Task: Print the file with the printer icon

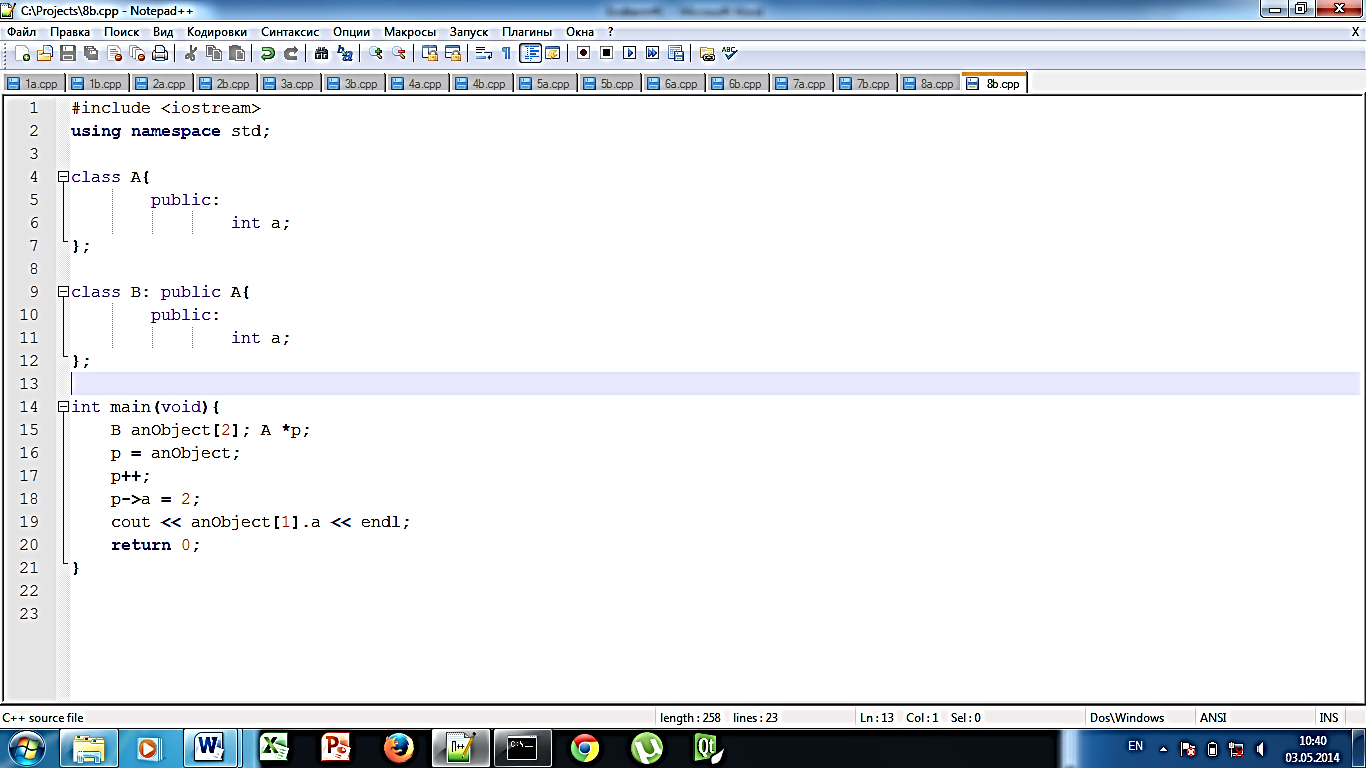Action: (160, 53)
